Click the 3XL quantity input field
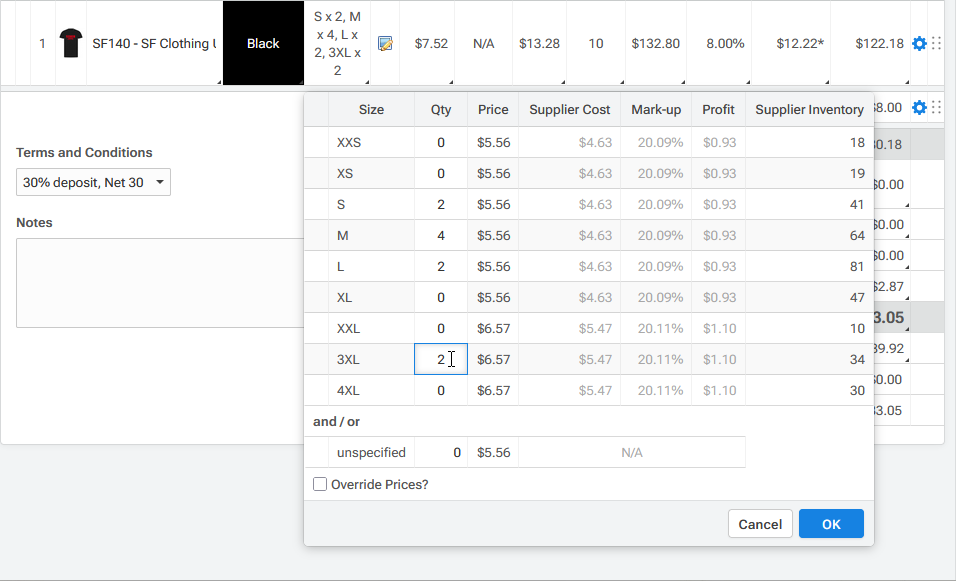Image resolution: width=956 pixels, height=581 pixels. coord(441,359)
